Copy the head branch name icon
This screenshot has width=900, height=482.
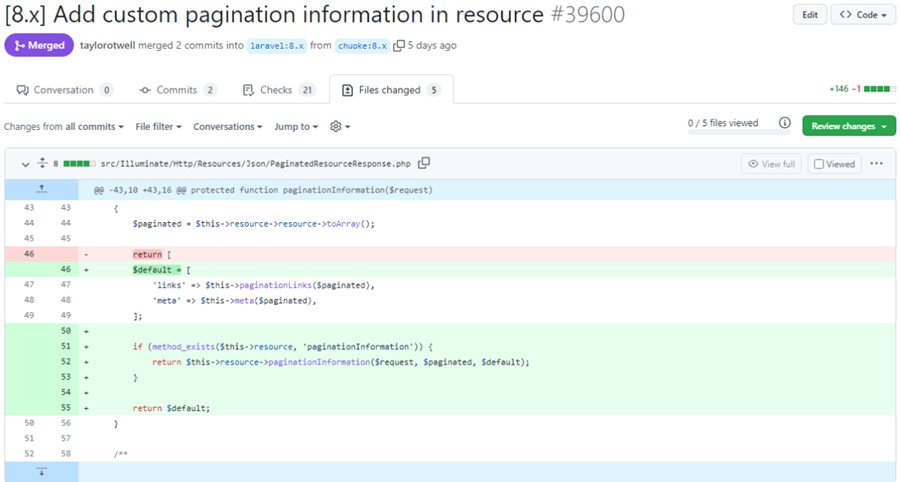tap(399, 45)
